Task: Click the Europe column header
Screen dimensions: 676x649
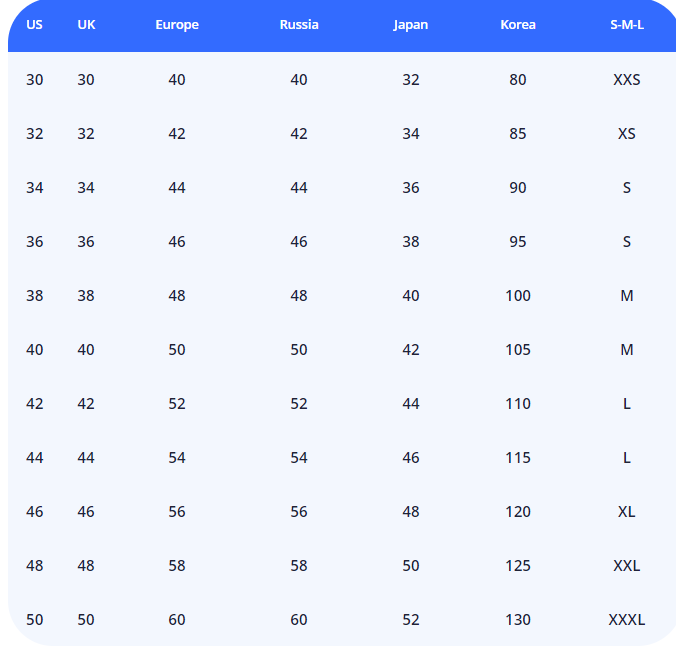Action: pyautogui.click(x=177, y=25)
